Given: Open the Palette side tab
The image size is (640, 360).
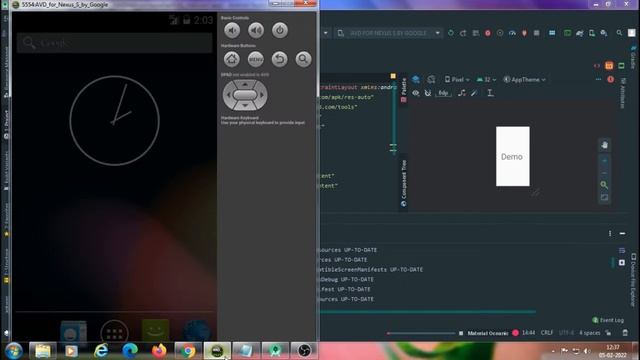Looking at the screenshot, I should point(404,90).
